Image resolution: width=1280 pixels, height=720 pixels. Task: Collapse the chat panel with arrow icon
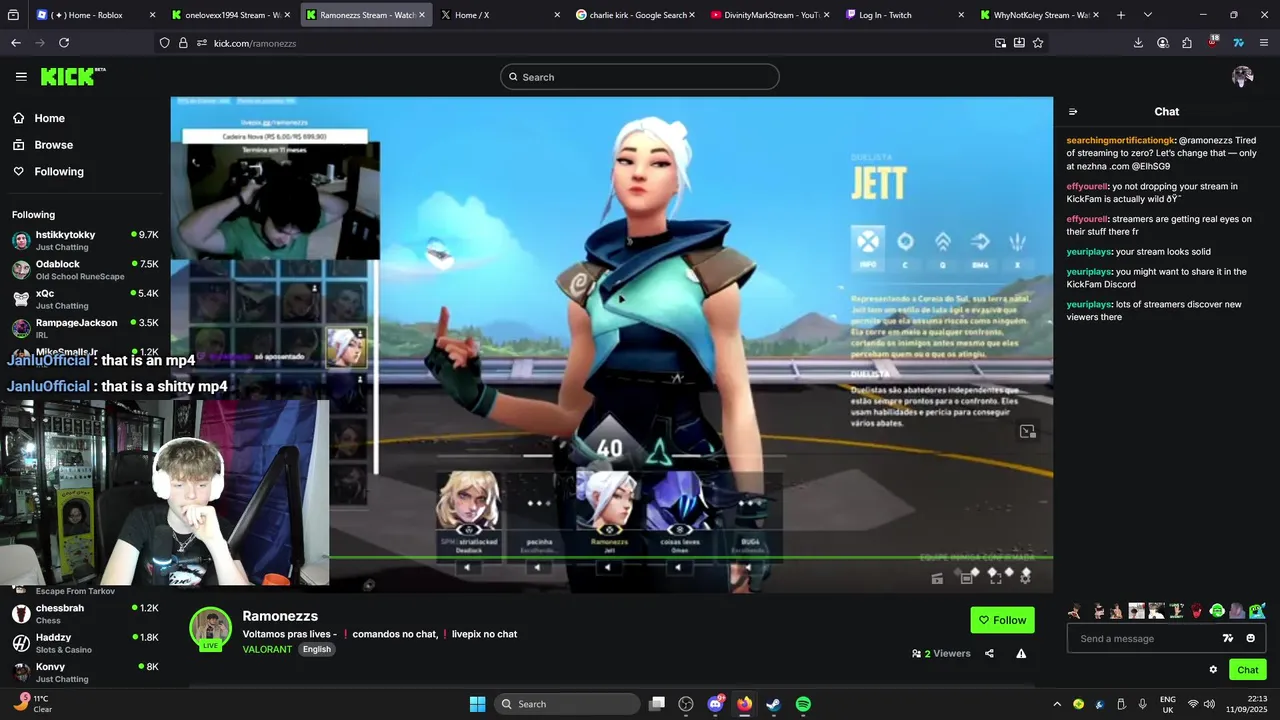tap(1073, 112)
